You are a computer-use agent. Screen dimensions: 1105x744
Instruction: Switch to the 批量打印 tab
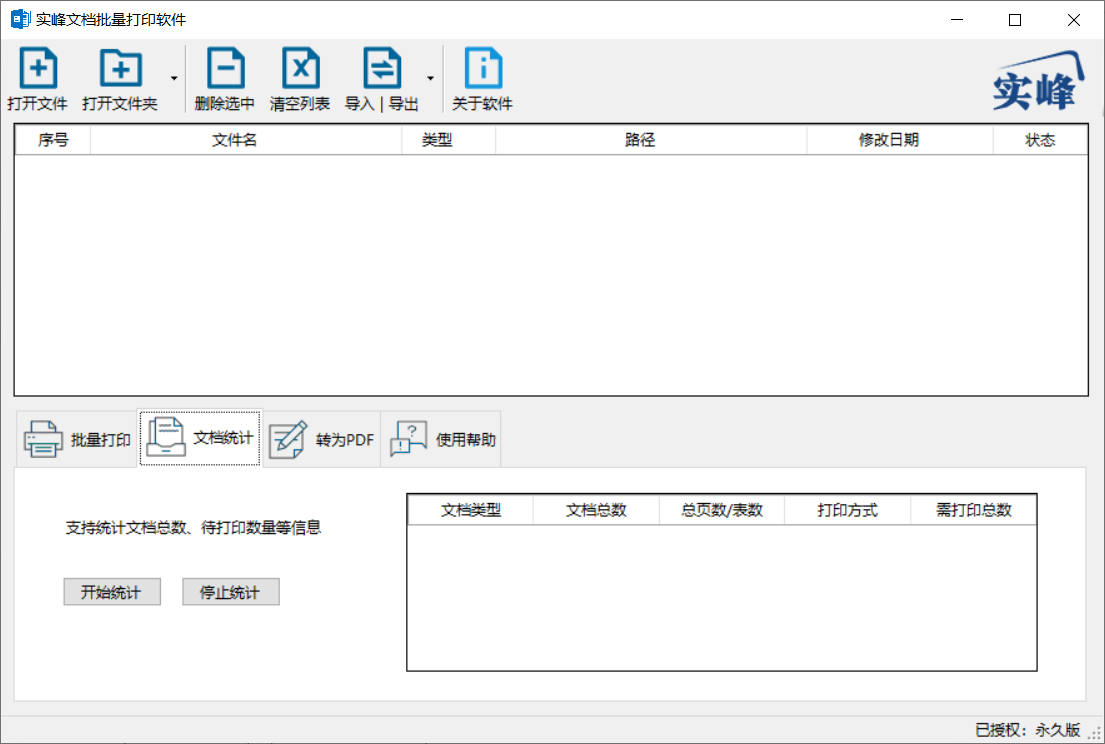(x=75, y=437)
